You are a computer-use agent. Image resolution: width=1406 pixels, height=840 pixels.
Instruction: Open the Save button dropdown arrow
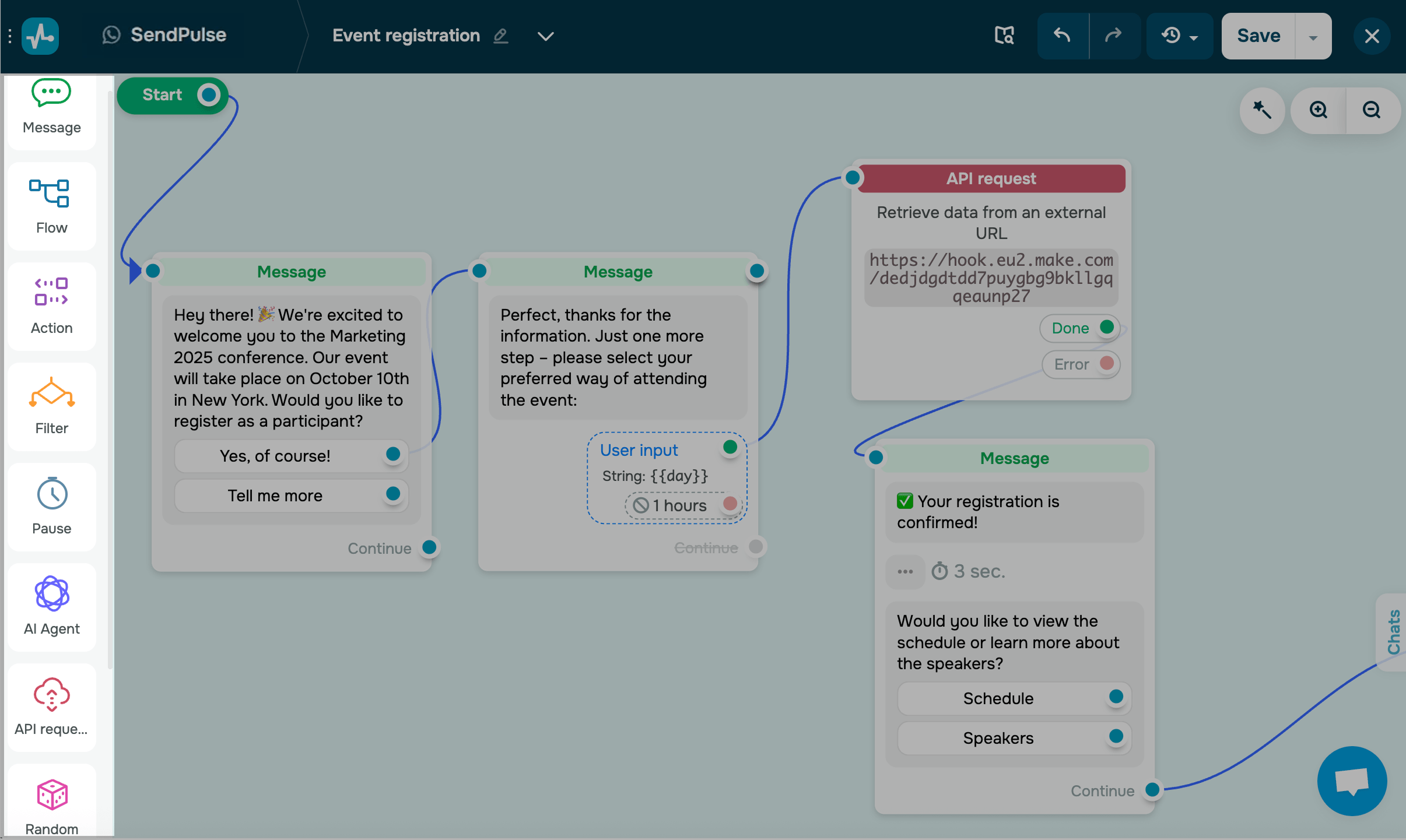pyautogui.click(x=1313, y=37)
